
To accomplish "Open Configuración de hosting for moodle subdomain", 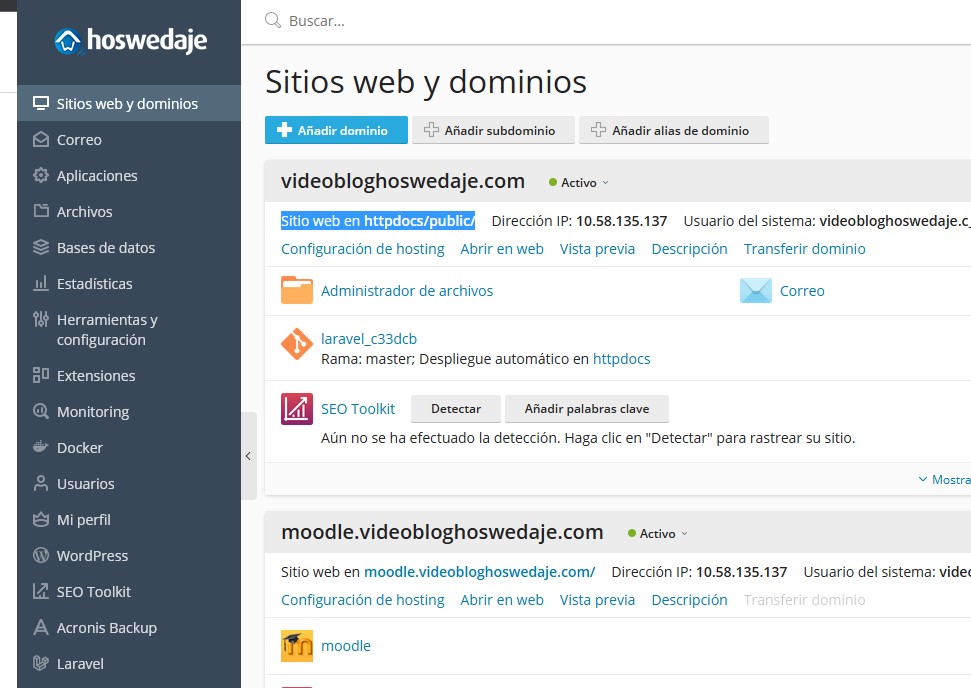I will click(363, 600).
